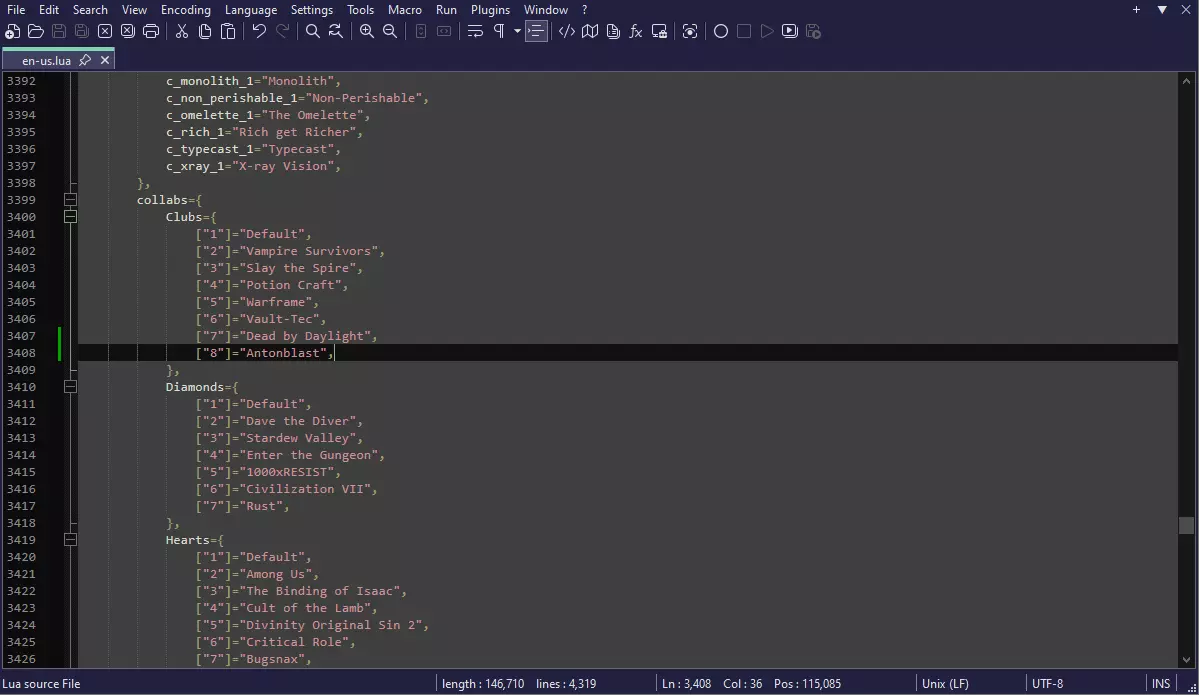The width and height of the screenshot is (1199, 695).
Task: Zoom out with the minus magnifier
Action: coord(390,31)
